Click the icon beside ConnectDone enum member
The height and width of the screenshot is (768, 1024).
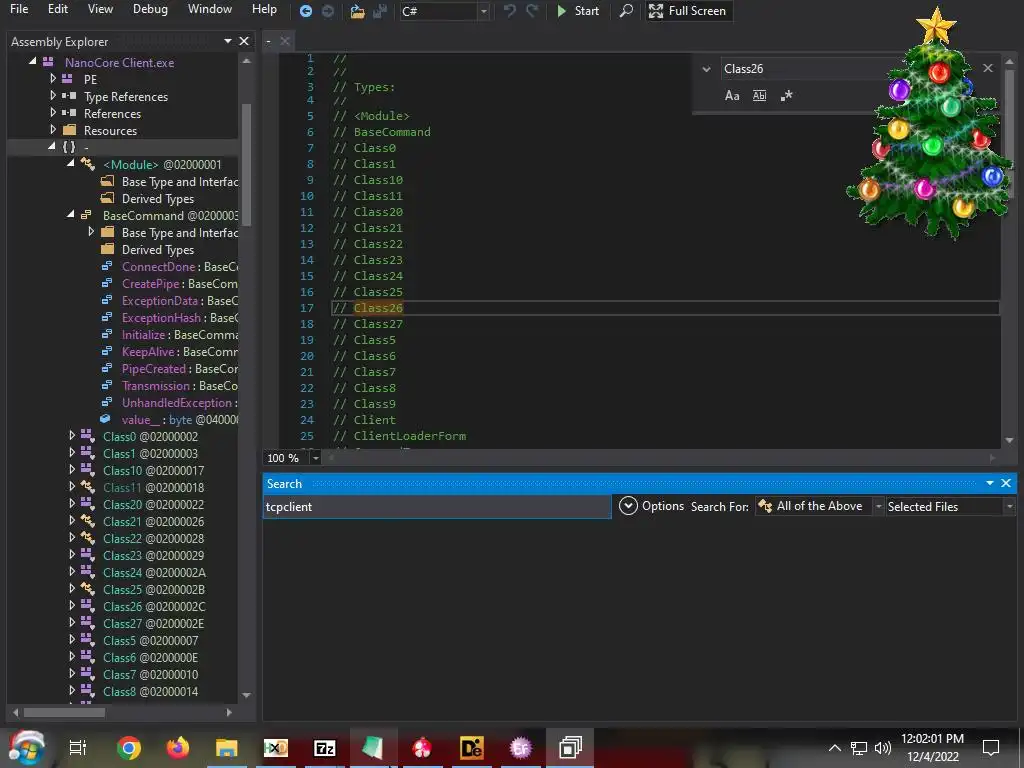[x=106, y=266]
